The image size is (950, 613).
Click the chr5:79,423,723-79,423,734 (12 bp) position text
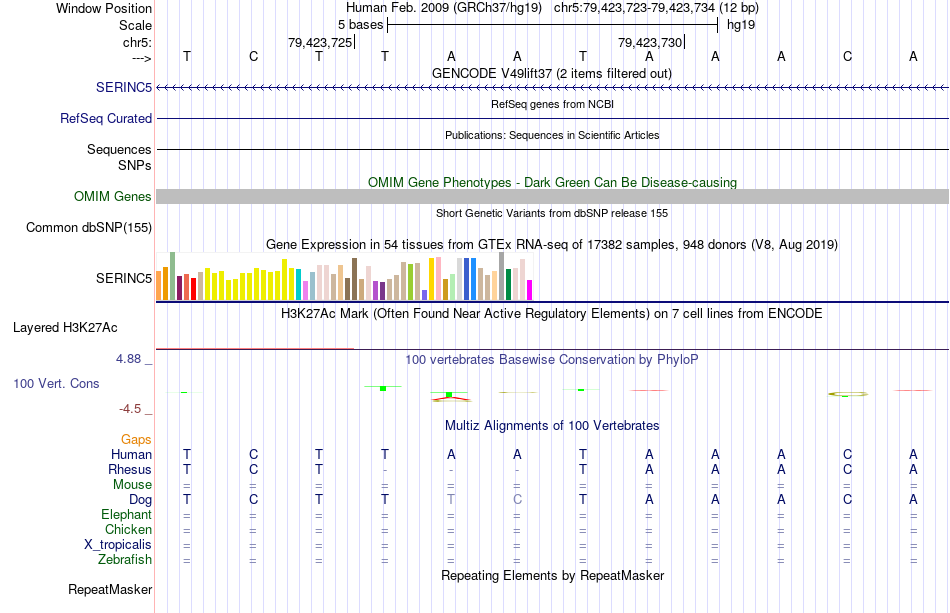[x=656, y=8]
